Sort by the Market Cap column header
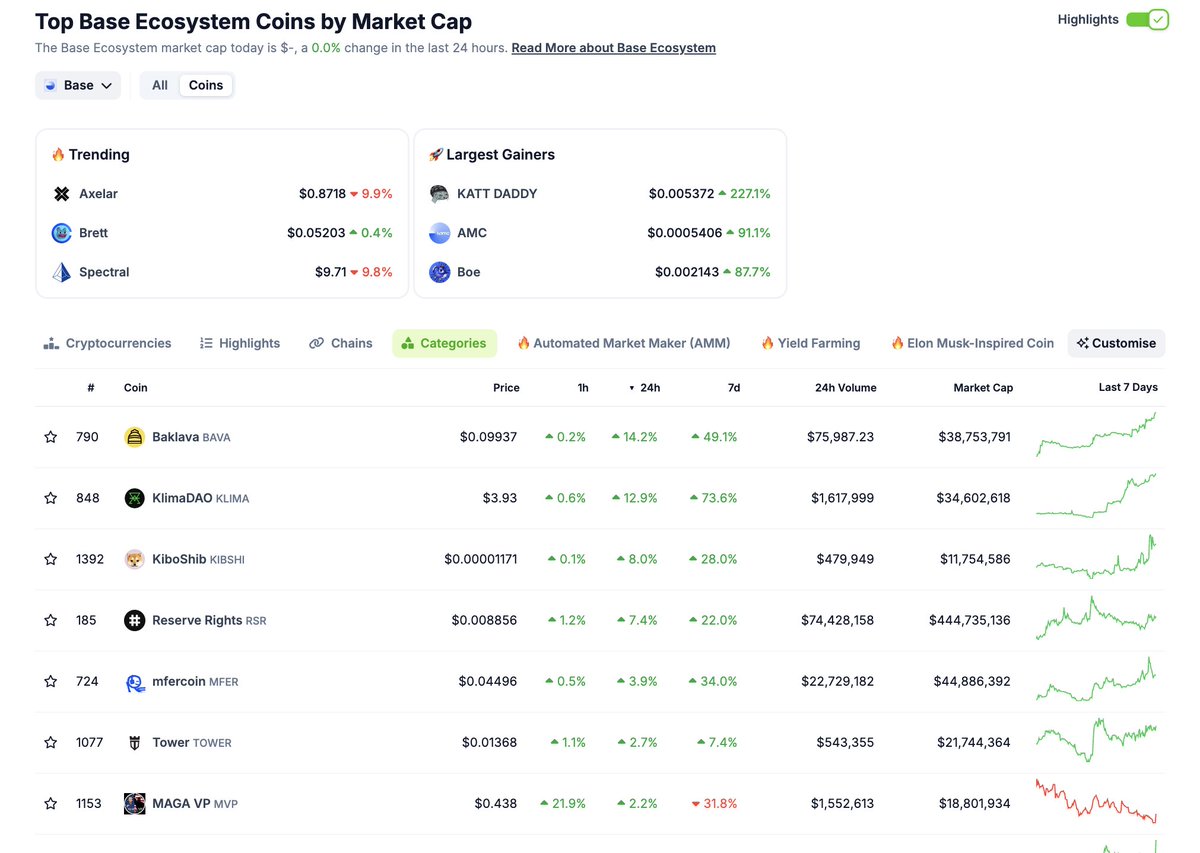 pyautogui.click(x=983, y=388)
